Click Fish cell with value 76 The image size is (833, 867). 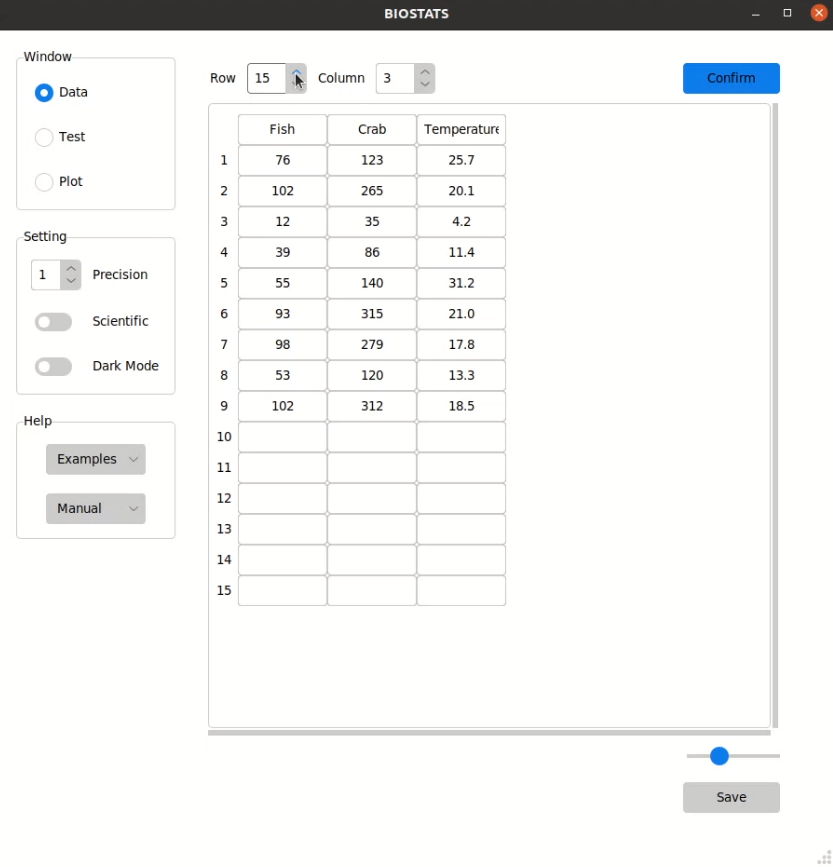282,160
